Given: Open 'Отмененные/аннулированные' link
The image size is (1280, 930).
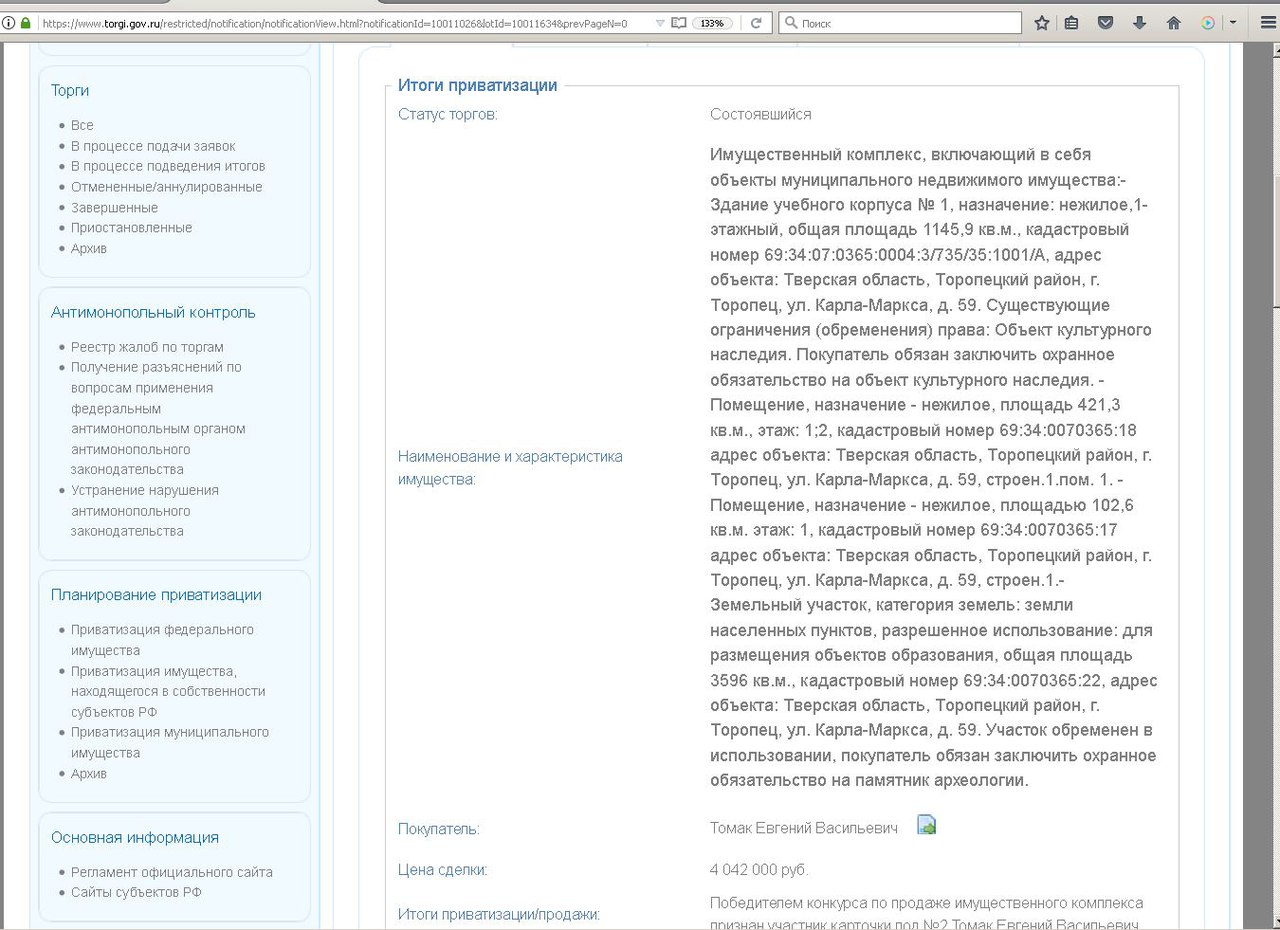Looking at the screenshot, I should click(166, 187).
